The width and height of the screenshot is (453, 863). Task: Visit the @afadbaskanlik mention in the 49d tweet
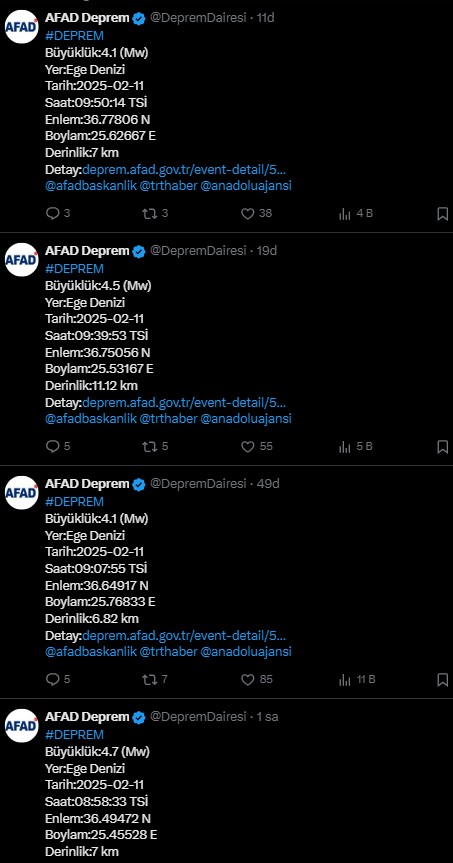pos(91,652)
